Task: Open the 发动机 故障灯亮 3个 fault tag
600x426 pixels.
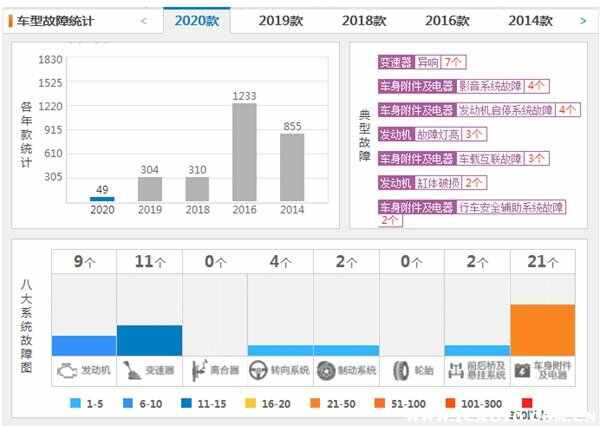Action: (432, 134)
